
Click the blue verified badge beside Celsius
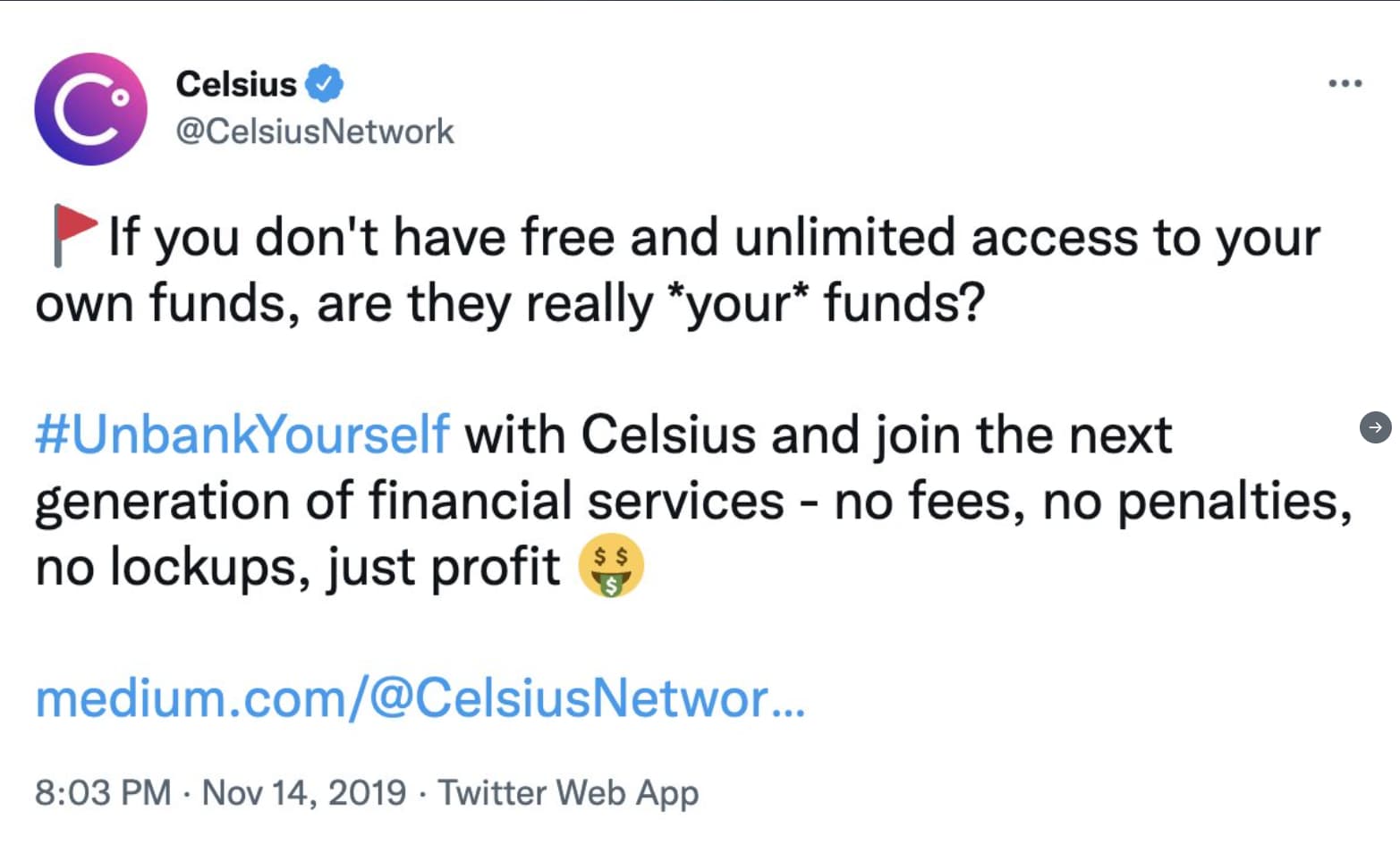pos(325,84)
